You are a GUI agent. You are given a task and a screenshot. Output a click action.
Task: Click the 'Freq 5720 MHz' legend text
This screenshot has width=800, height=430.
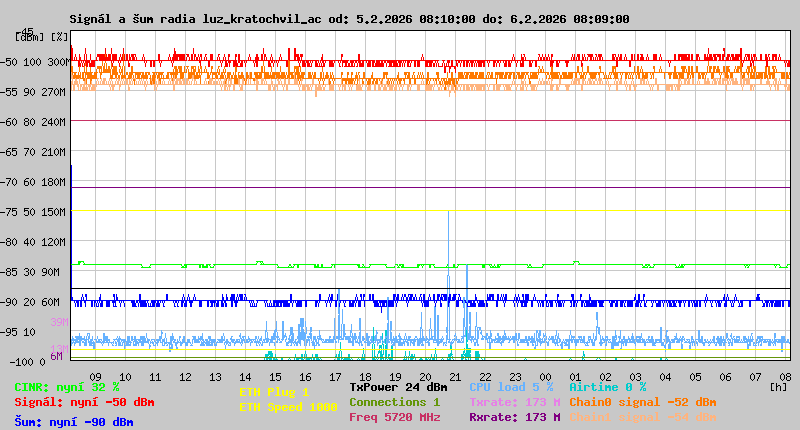[x=394, y=417]
